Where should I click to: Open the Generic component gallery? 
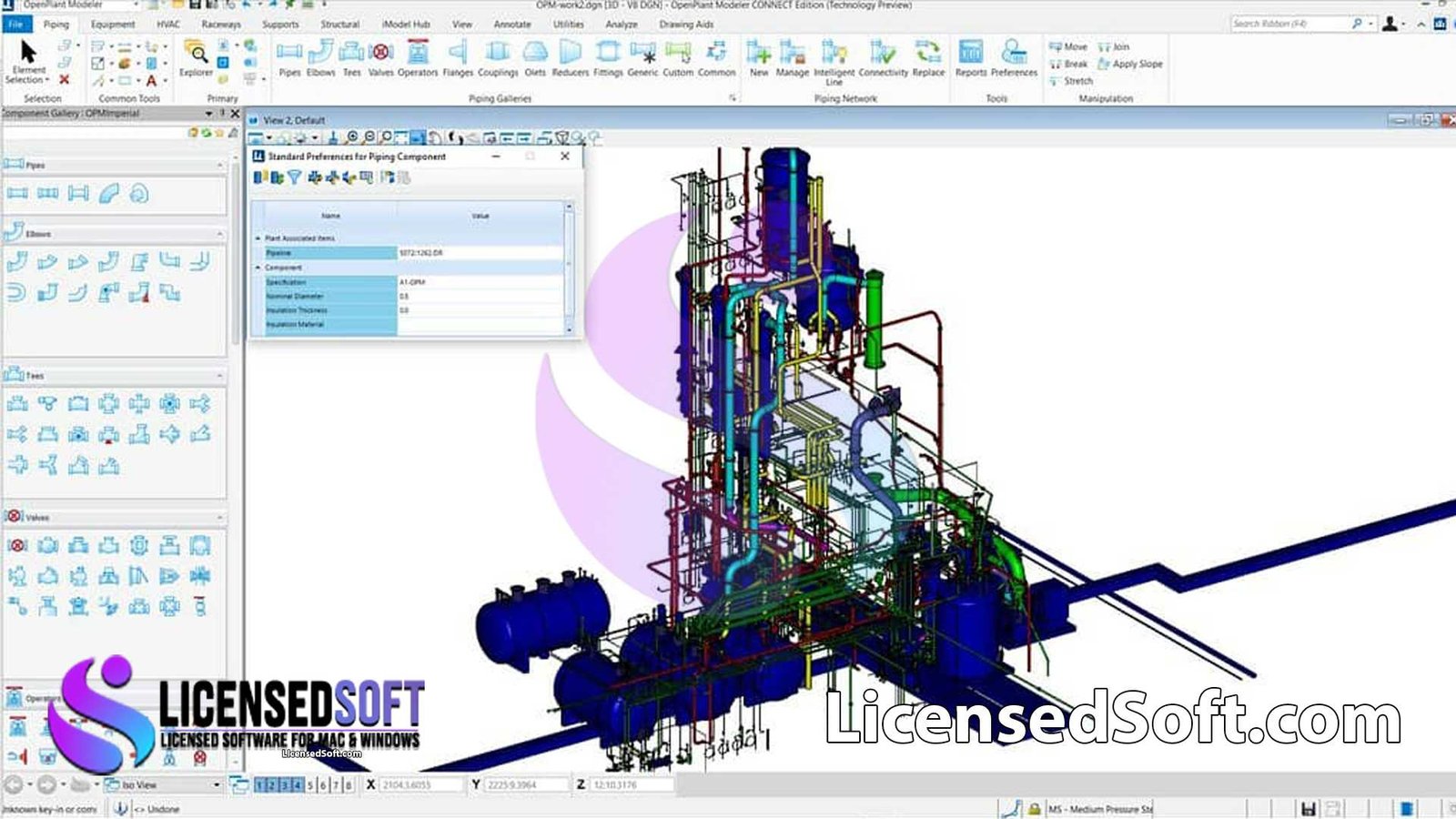point(642,58)
